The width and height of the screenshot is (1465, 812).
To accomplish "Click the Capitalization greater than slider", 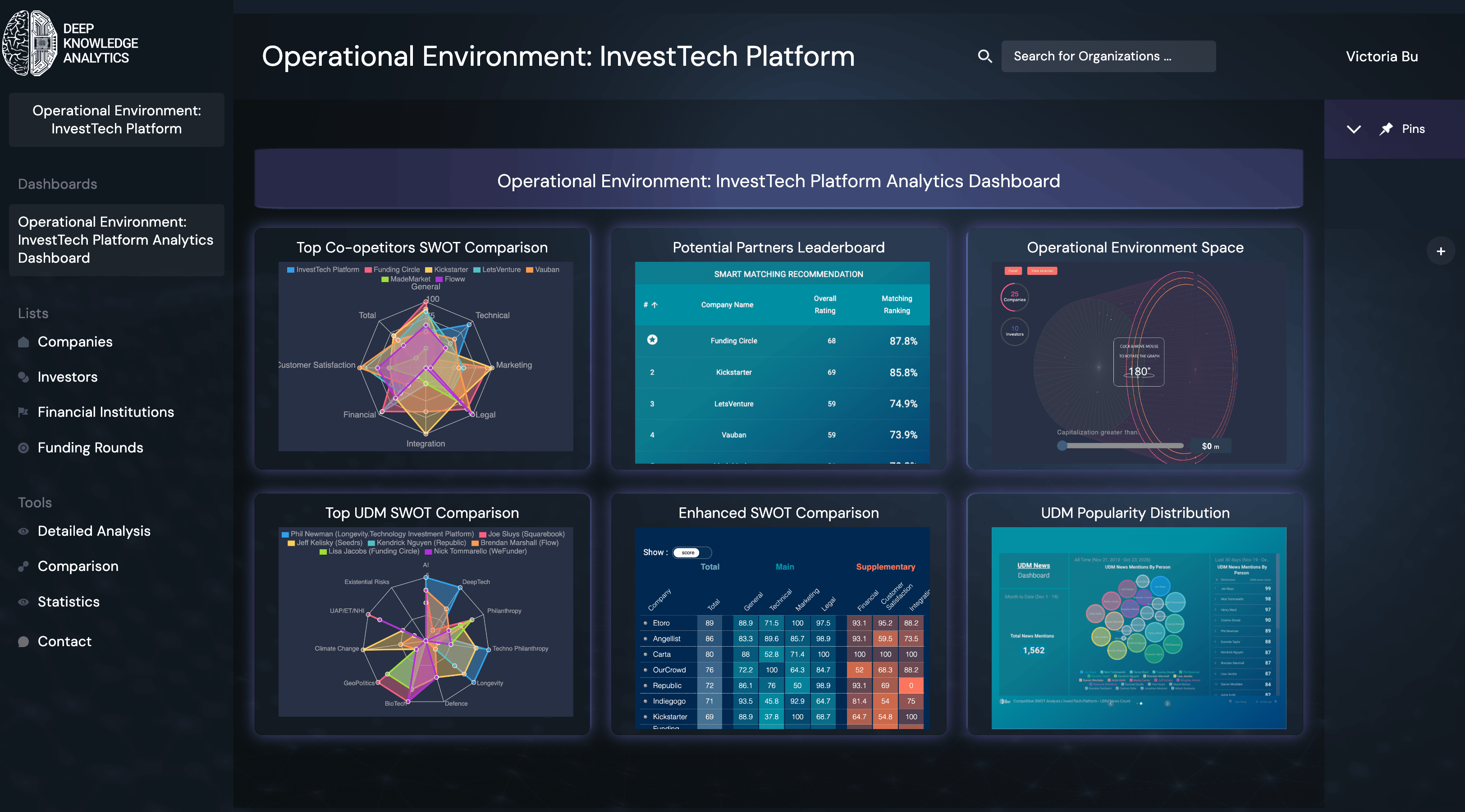I will (1062, 447).
